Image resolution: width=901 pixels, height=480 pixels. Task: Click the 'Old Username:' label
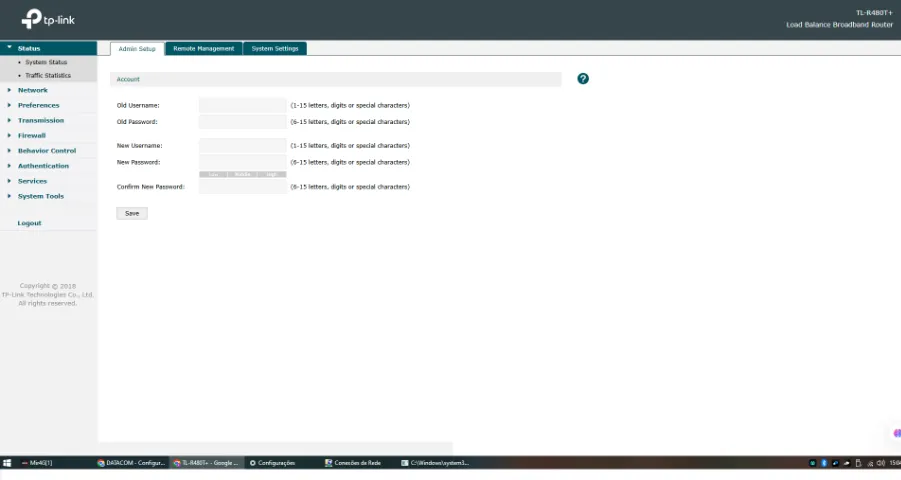138,105
